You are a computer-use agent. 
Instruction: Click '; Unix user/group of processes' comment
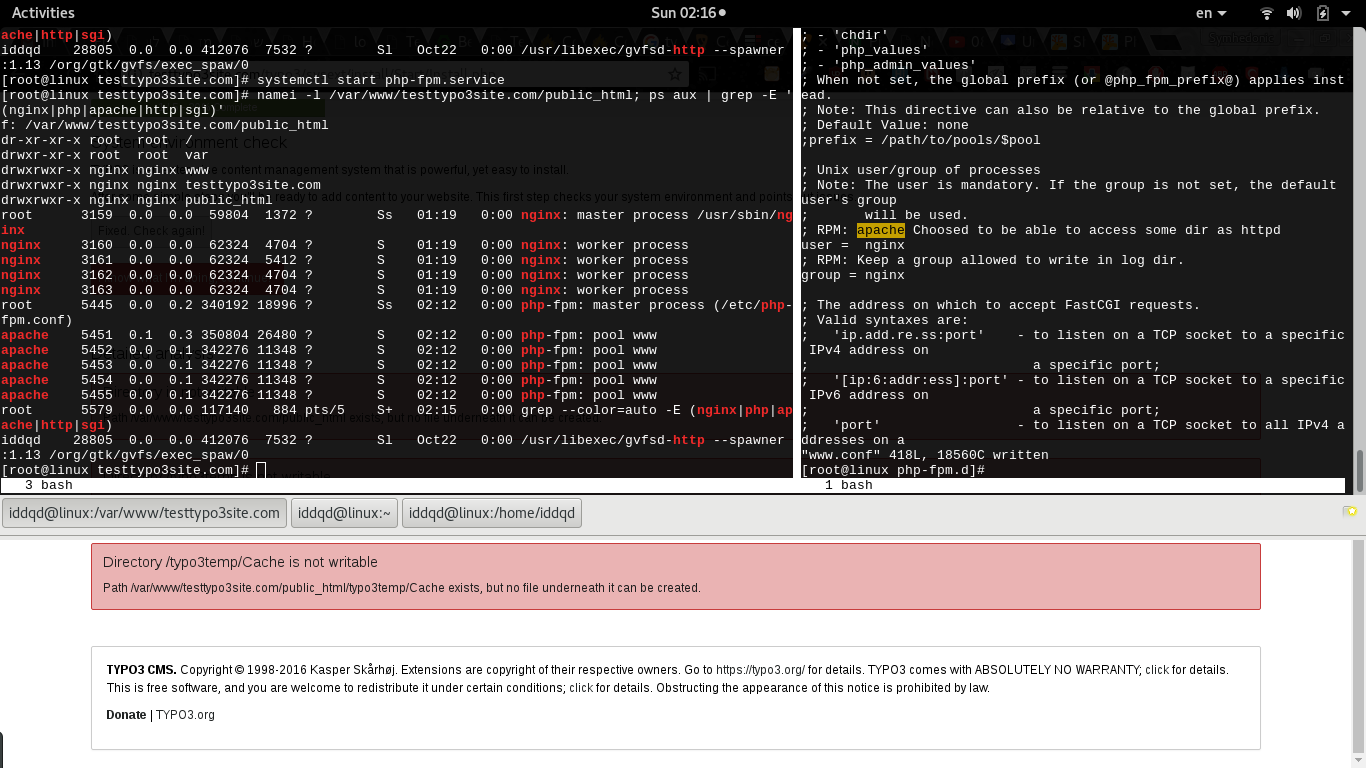(x=921, y=170)
